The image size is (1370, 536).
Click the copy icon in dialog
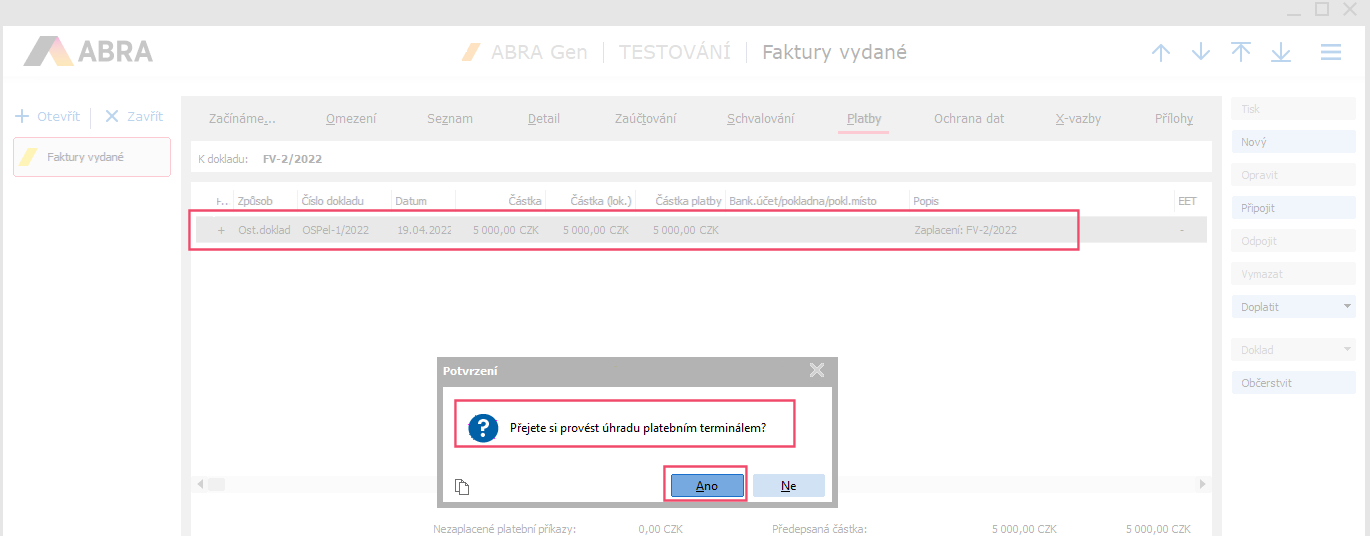(462, 487)
